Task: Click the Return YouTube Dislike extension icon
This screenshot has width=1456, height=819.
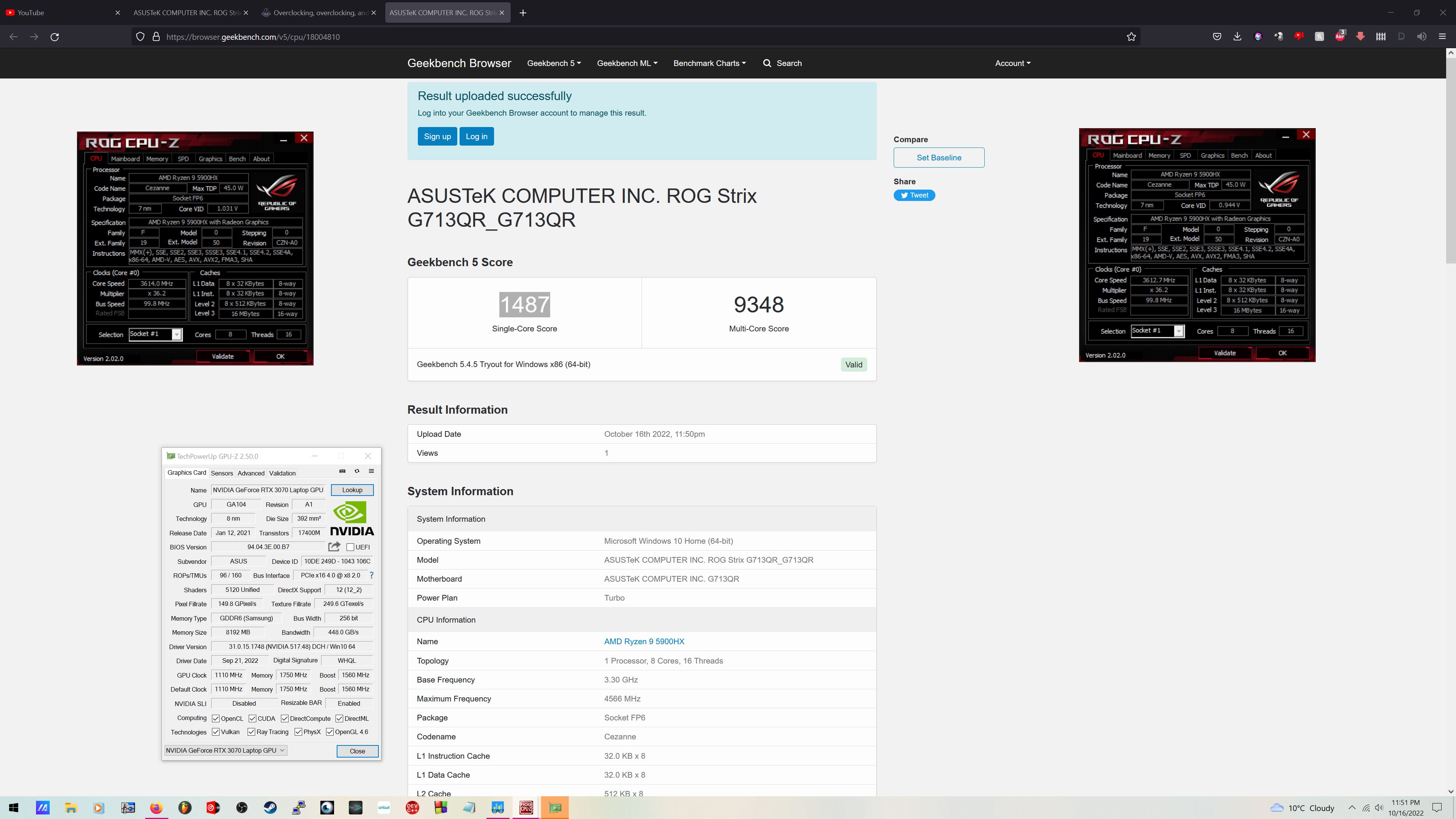Action: coord(1299,37)
